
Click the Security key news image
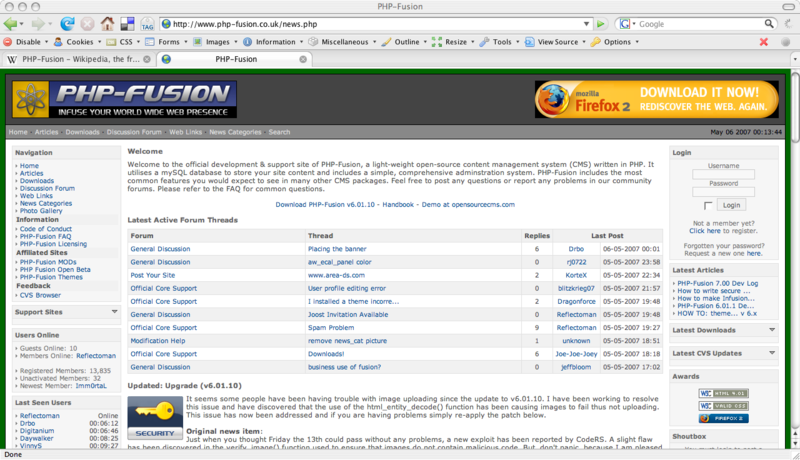pos(155,418)
